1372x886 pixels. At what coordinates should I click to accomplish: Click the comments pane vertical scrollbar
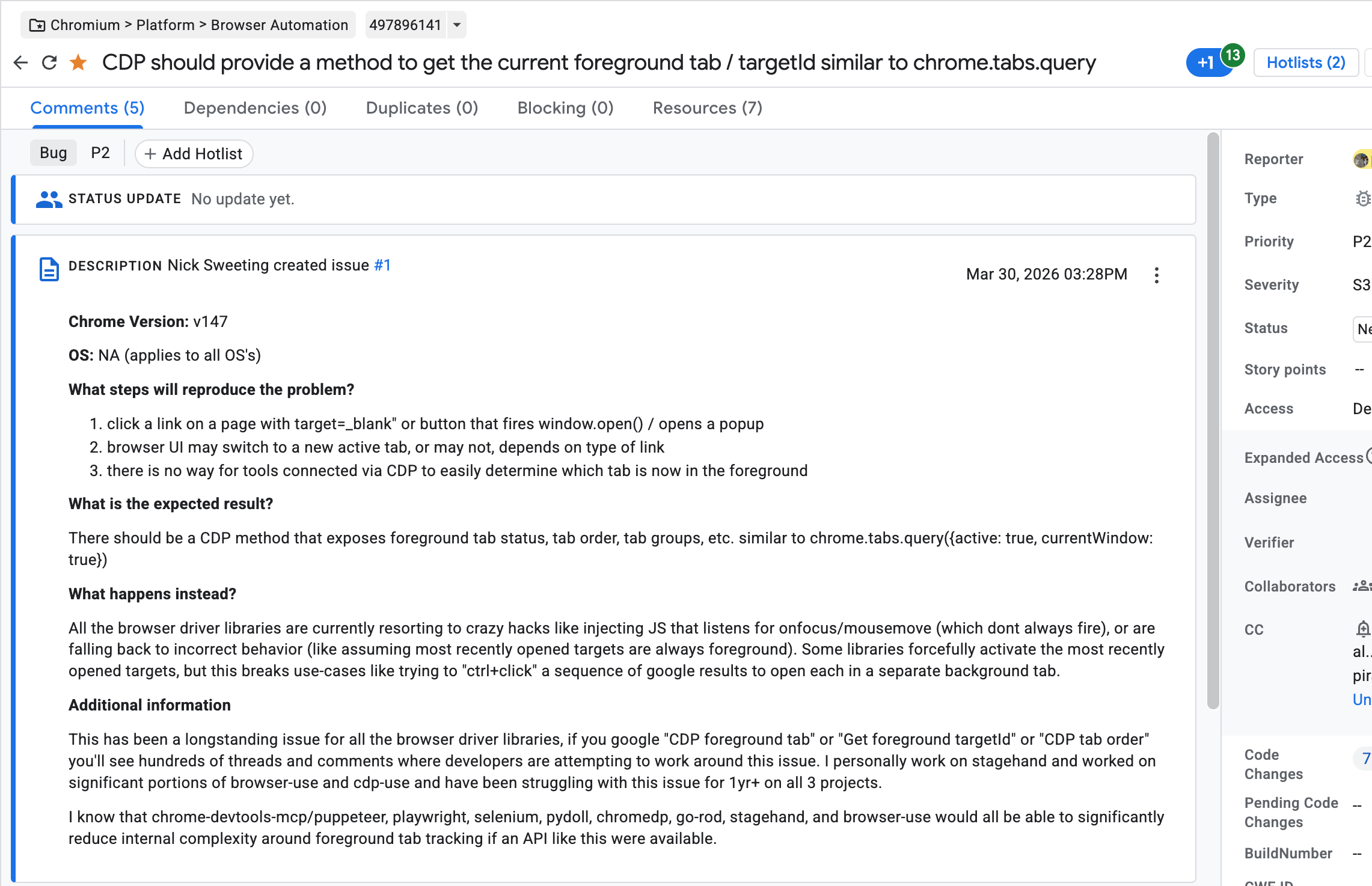(1213, 421)
